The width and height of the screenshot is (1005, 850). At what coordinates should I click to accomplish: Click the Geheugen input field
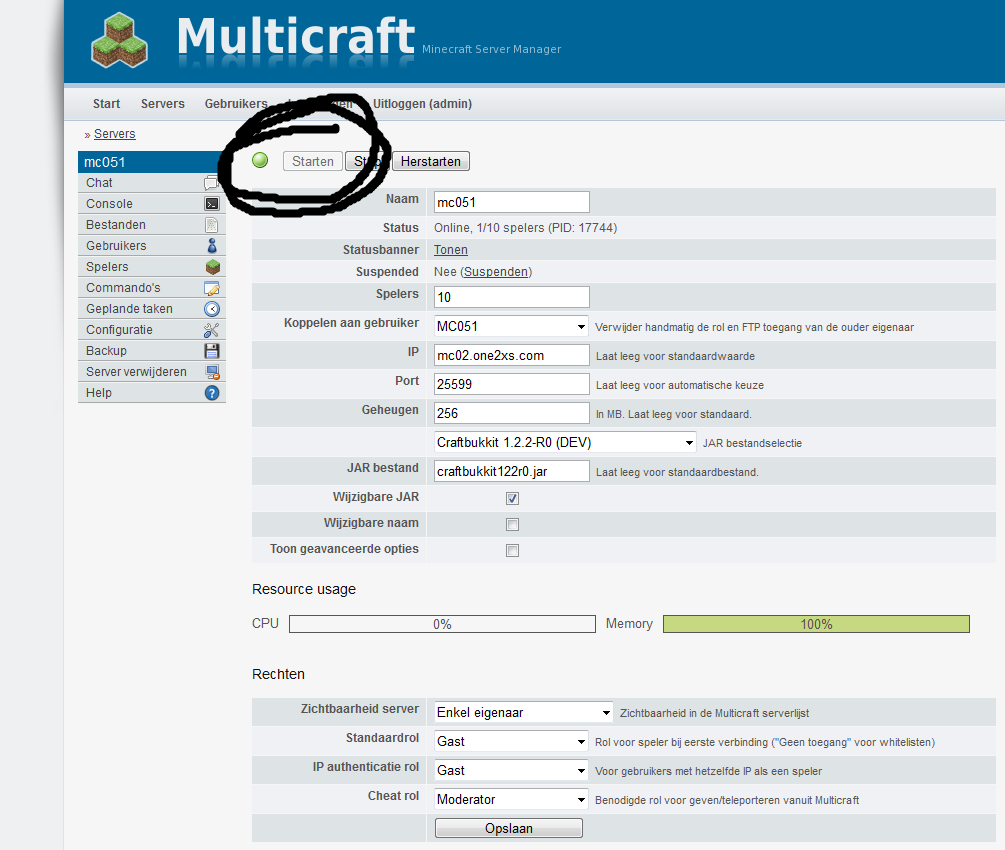click(x=511, y=413)
